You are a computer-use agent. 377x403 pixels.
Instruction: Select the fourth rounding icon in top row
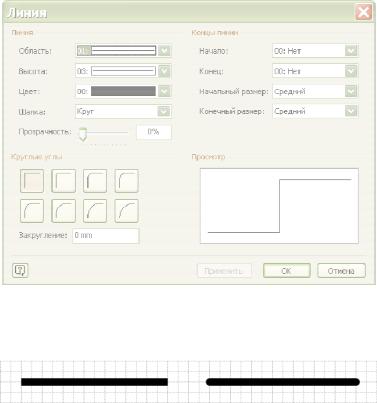(126, 181)
